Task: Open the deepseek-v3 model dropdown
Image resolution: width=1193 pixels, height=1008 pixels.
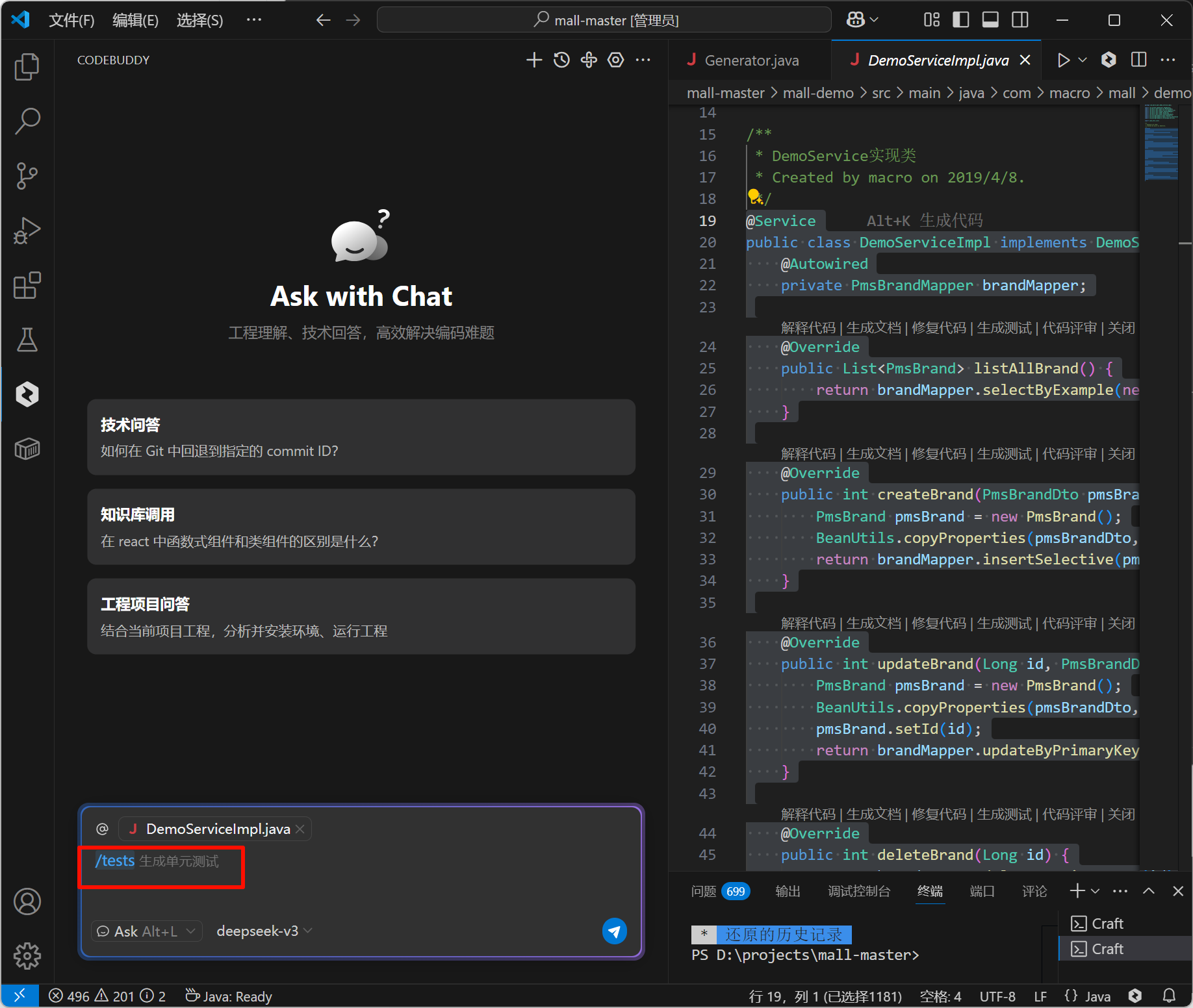Action: [x=264, y=931]
